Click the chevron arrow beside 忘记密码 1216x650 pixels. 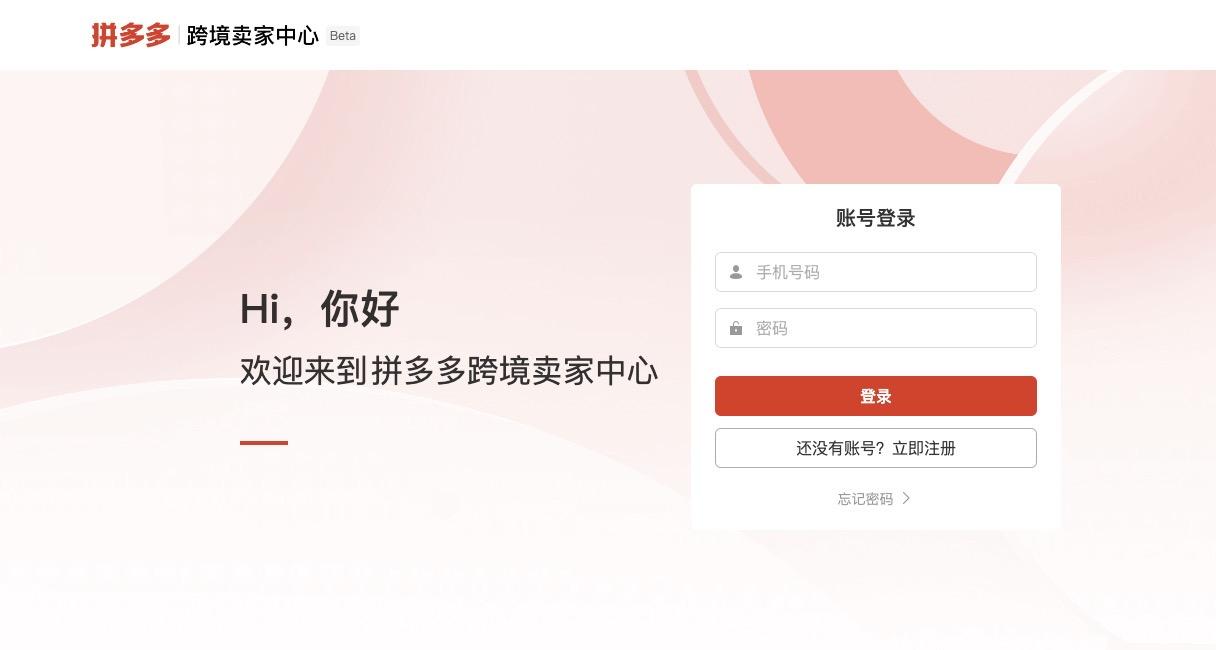click(906, 498)
